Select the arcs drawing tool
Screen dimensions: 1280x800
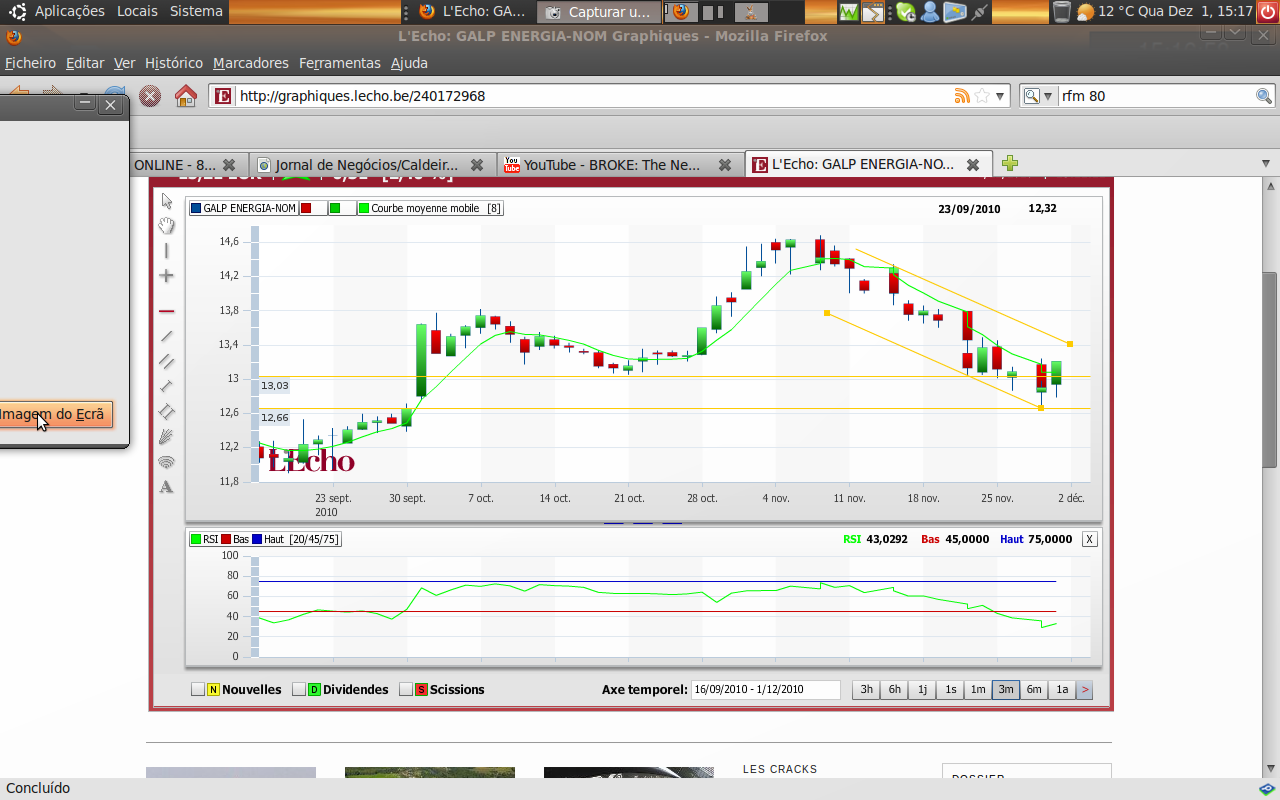pos(167,462)
